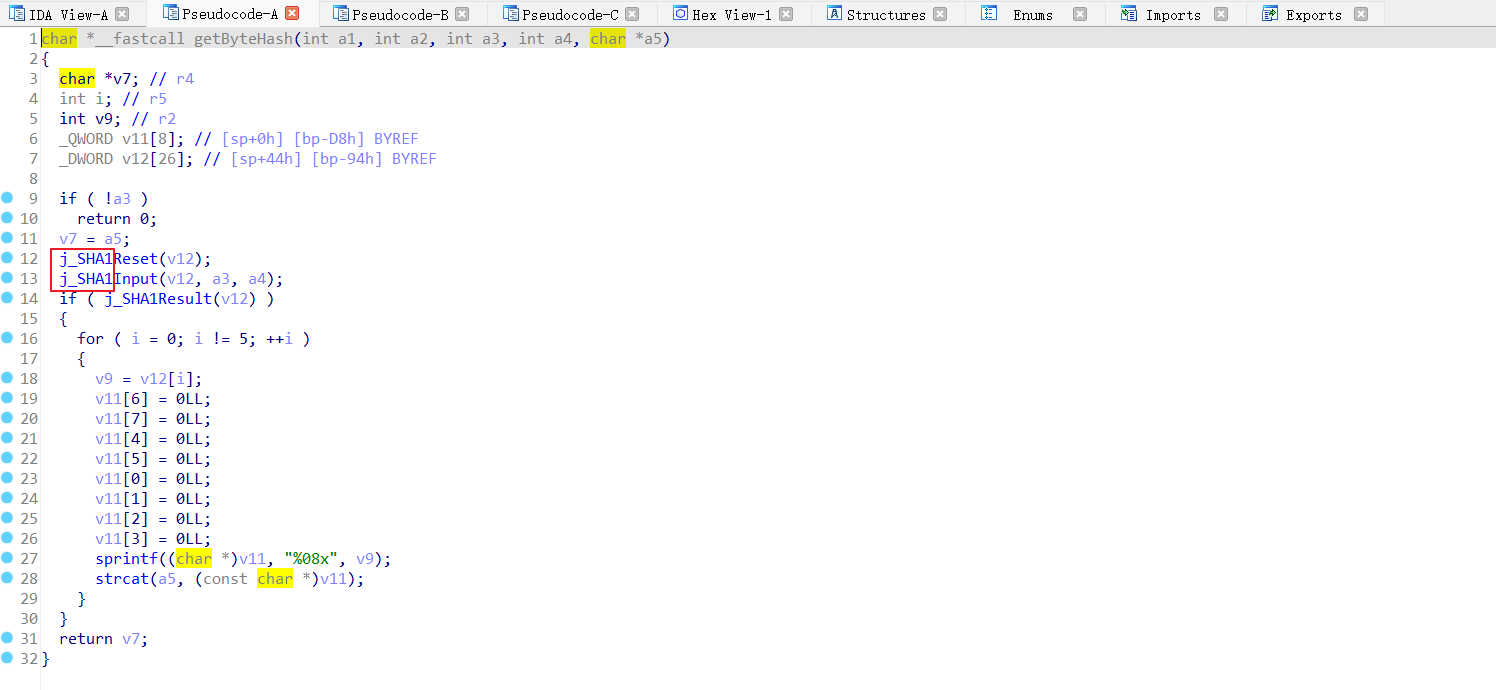Toggle breakpoint dot on line 14
1496x690 pixels.
tap(7, 298)
